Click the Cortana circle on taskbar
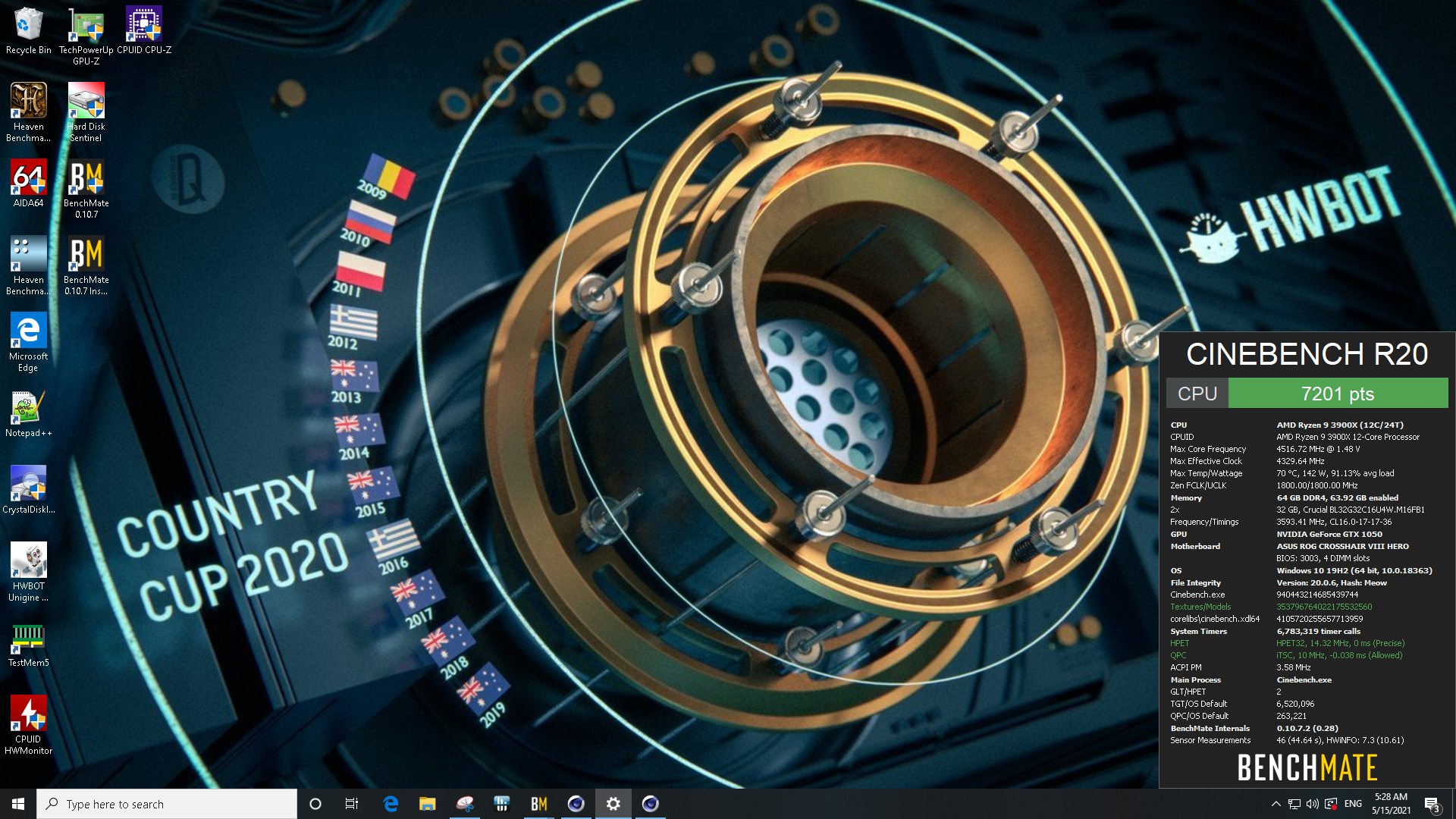This screenshot has width=1456, height=819. pyautogui.click(x=315, y=804)
